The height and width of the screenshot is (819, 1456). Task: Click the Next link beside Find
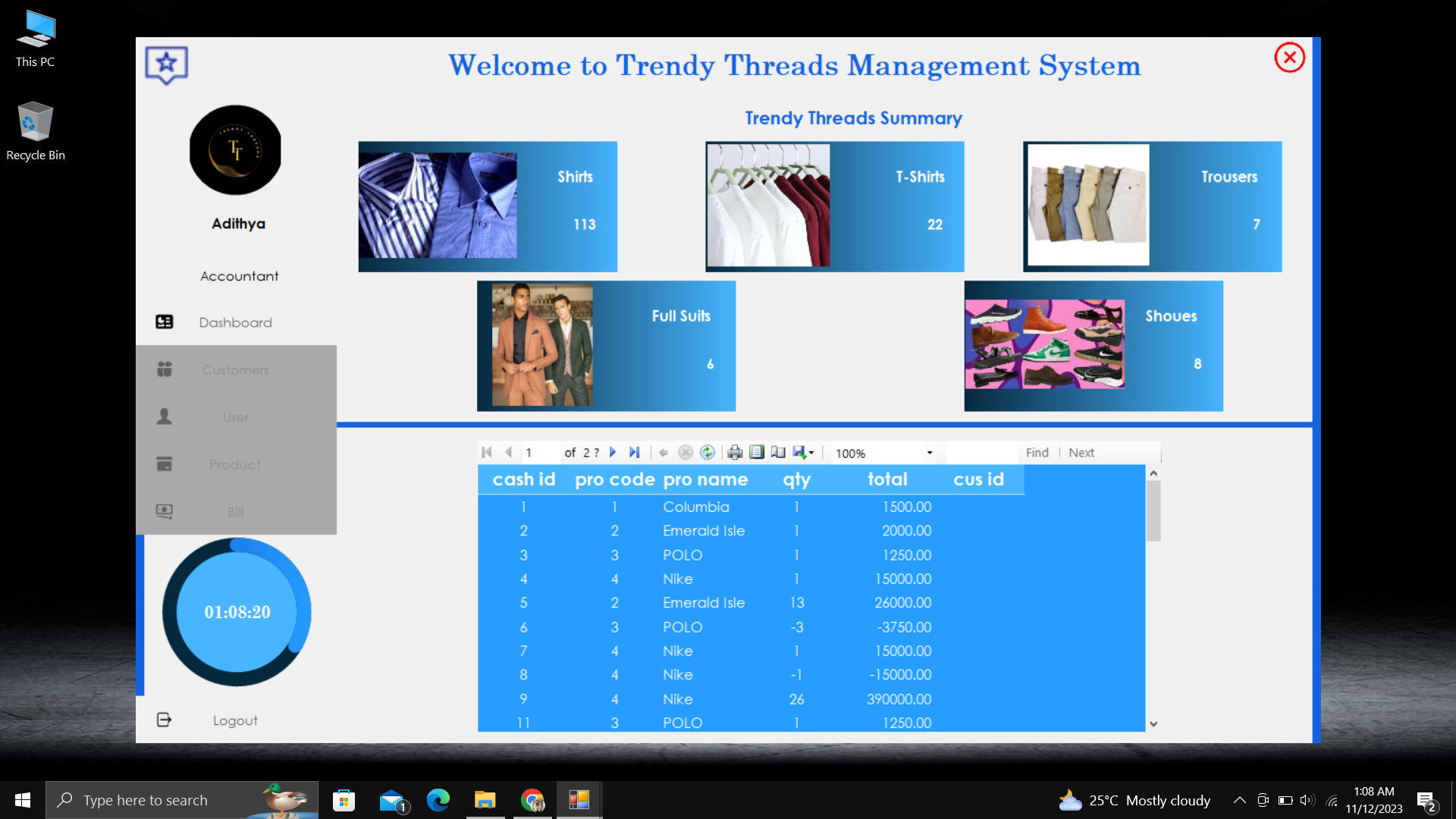[x=1080, y=452]
